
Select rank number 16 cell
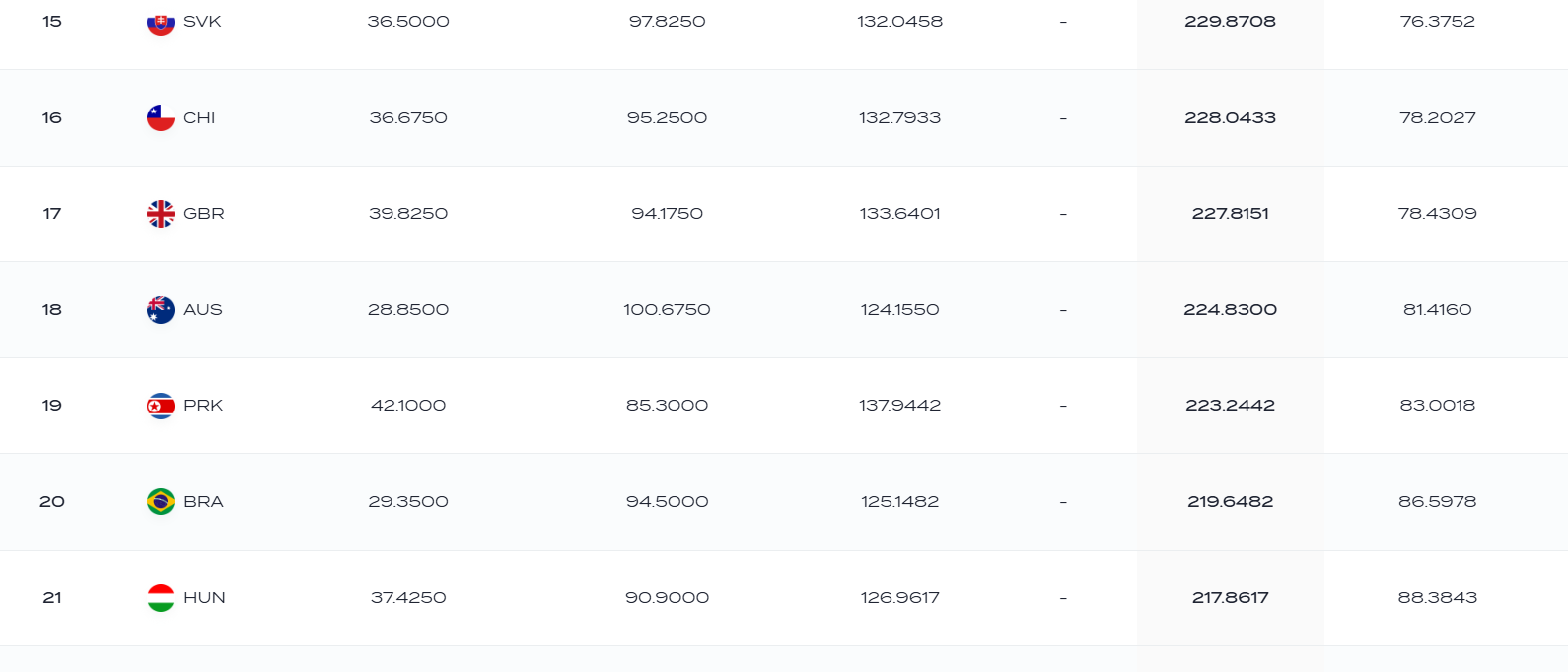coord(52,117)
